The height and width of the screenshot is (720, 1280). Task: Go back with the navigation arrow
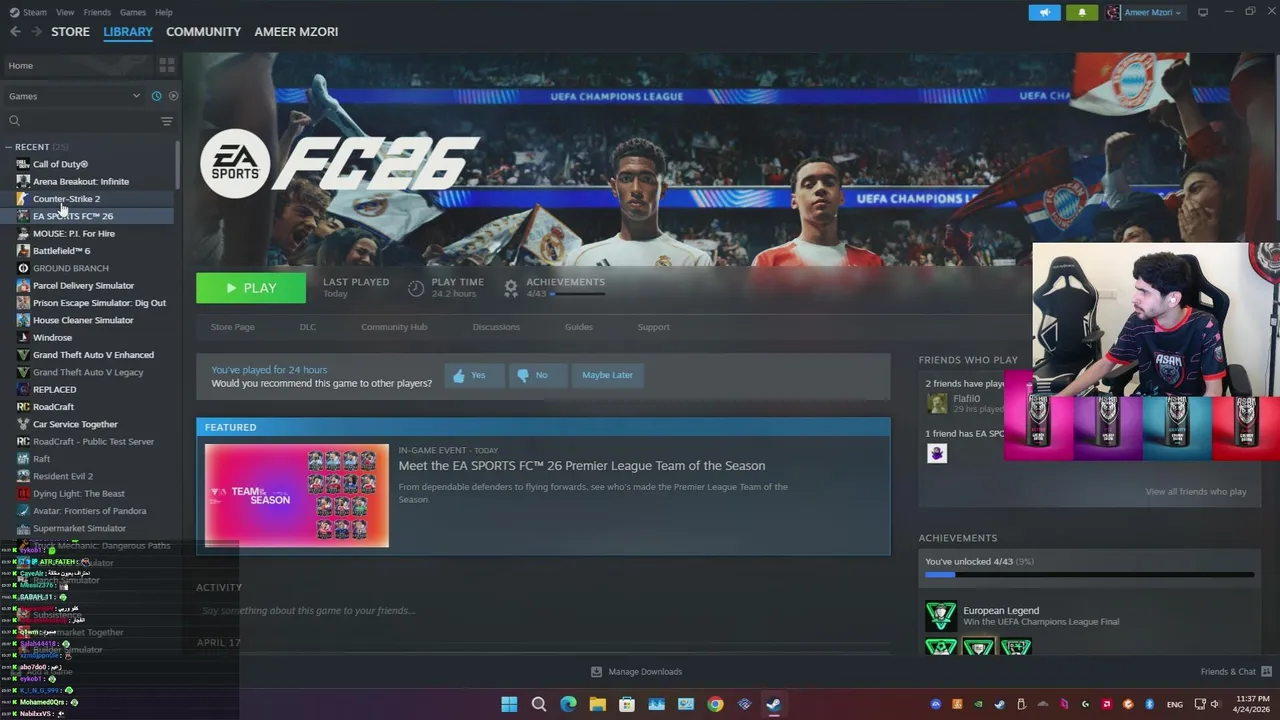coord(15,32)
